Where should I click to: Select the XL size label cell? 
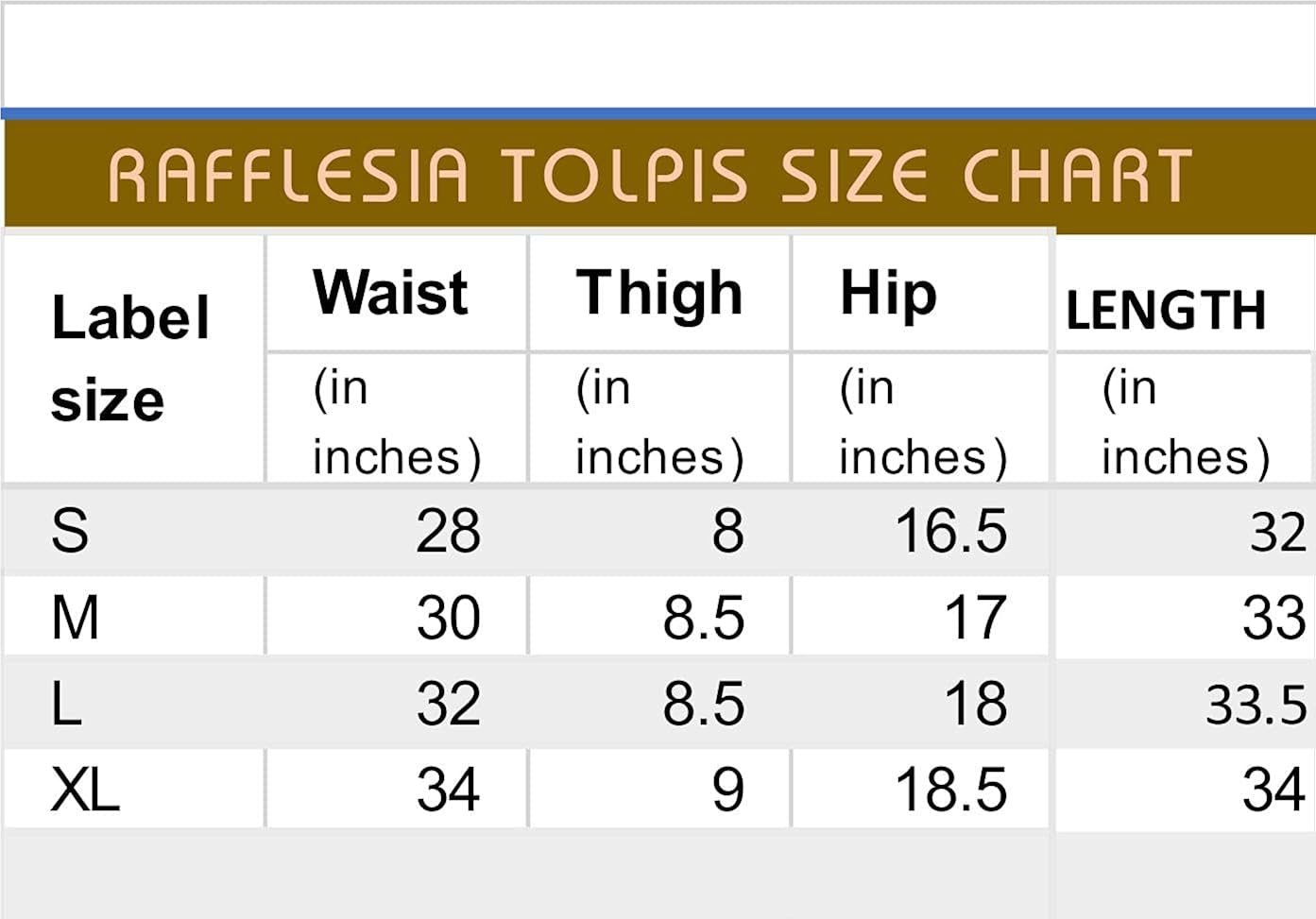click(x=85, y=790)
